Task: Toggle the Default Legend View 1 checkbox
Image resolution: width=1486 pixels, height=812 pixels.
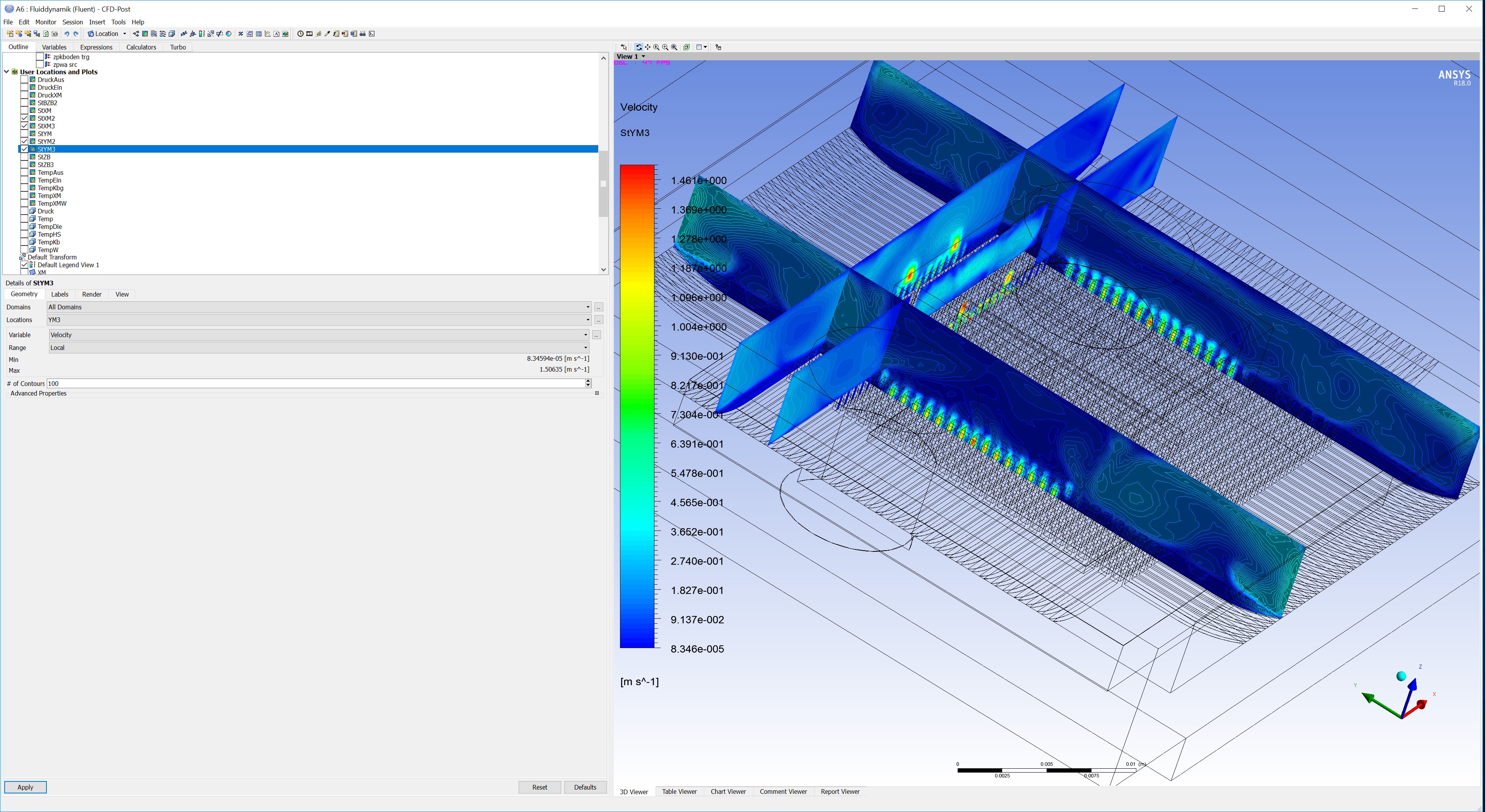Action: (24, 265)
